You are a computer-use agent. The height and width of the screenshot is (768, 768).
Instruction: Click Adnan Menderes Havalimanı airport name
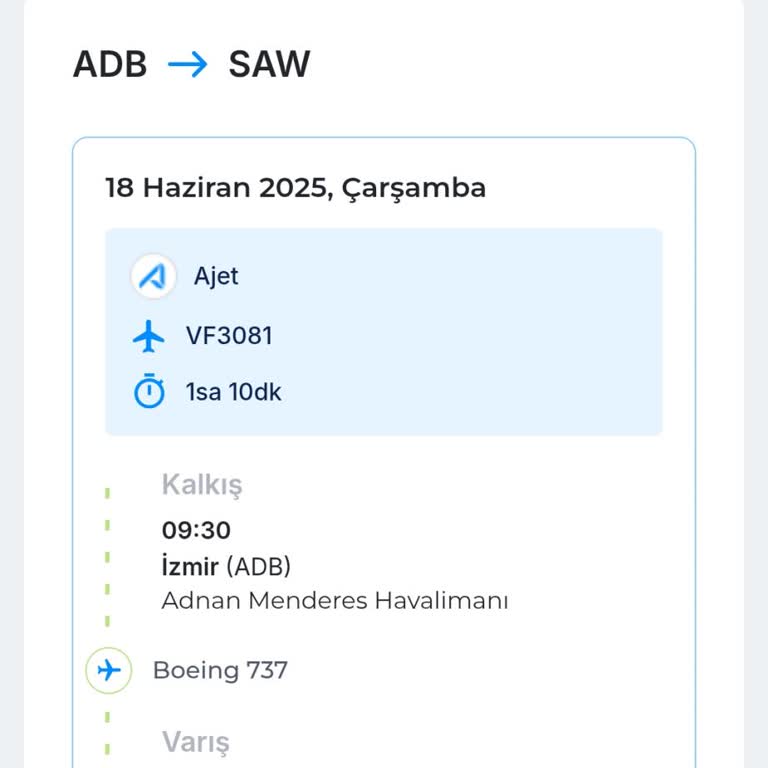(x=335, y=601)
